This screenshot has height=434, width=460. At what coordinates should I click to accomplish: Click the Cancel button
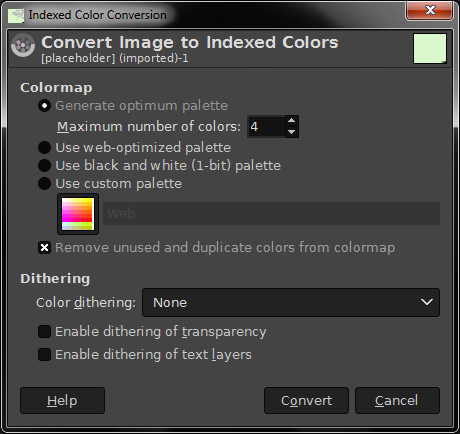tap(397, 400)
